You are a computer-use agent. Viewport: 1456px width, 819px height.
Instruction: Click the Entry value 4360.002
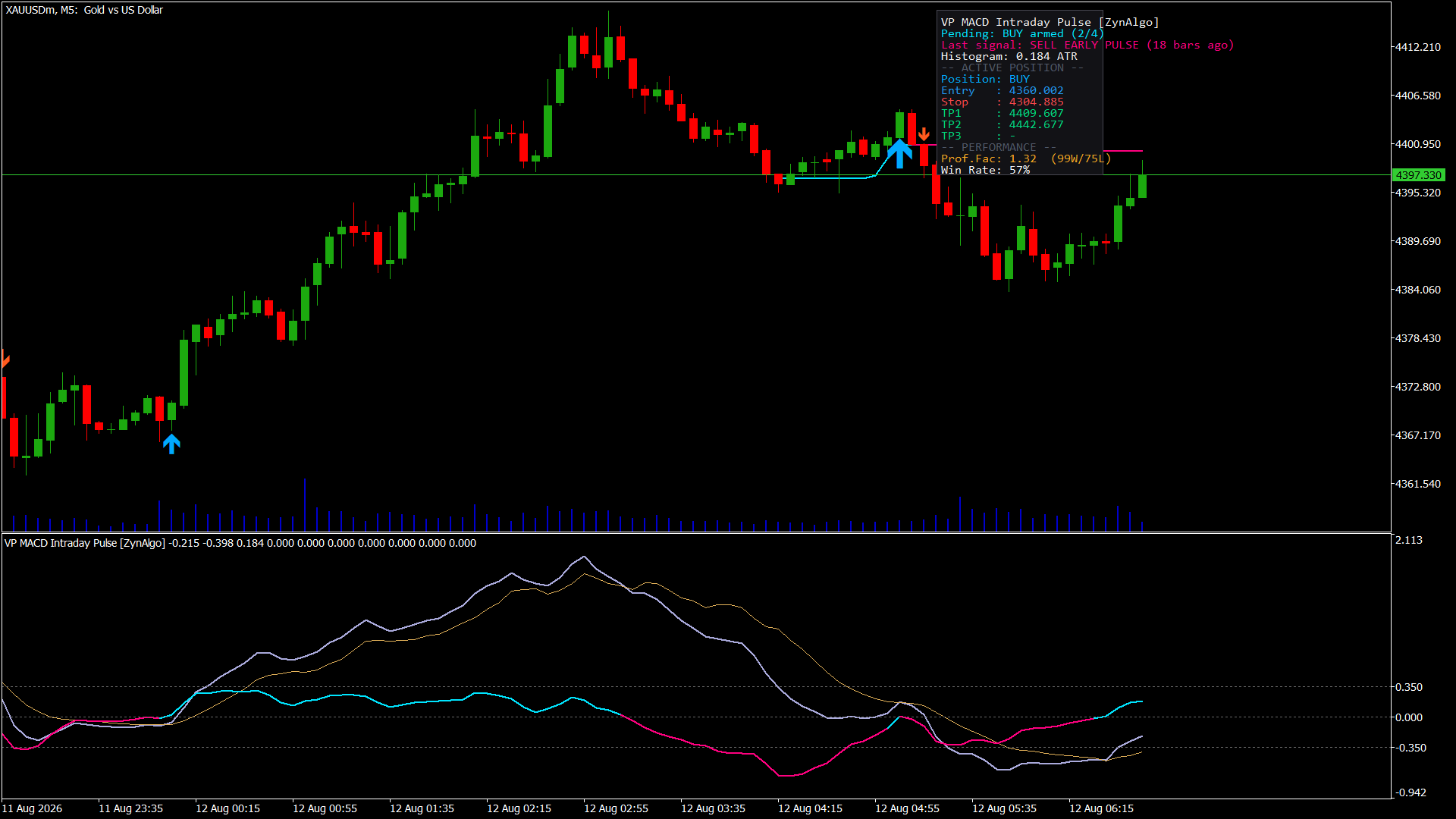coord(1036,90)
